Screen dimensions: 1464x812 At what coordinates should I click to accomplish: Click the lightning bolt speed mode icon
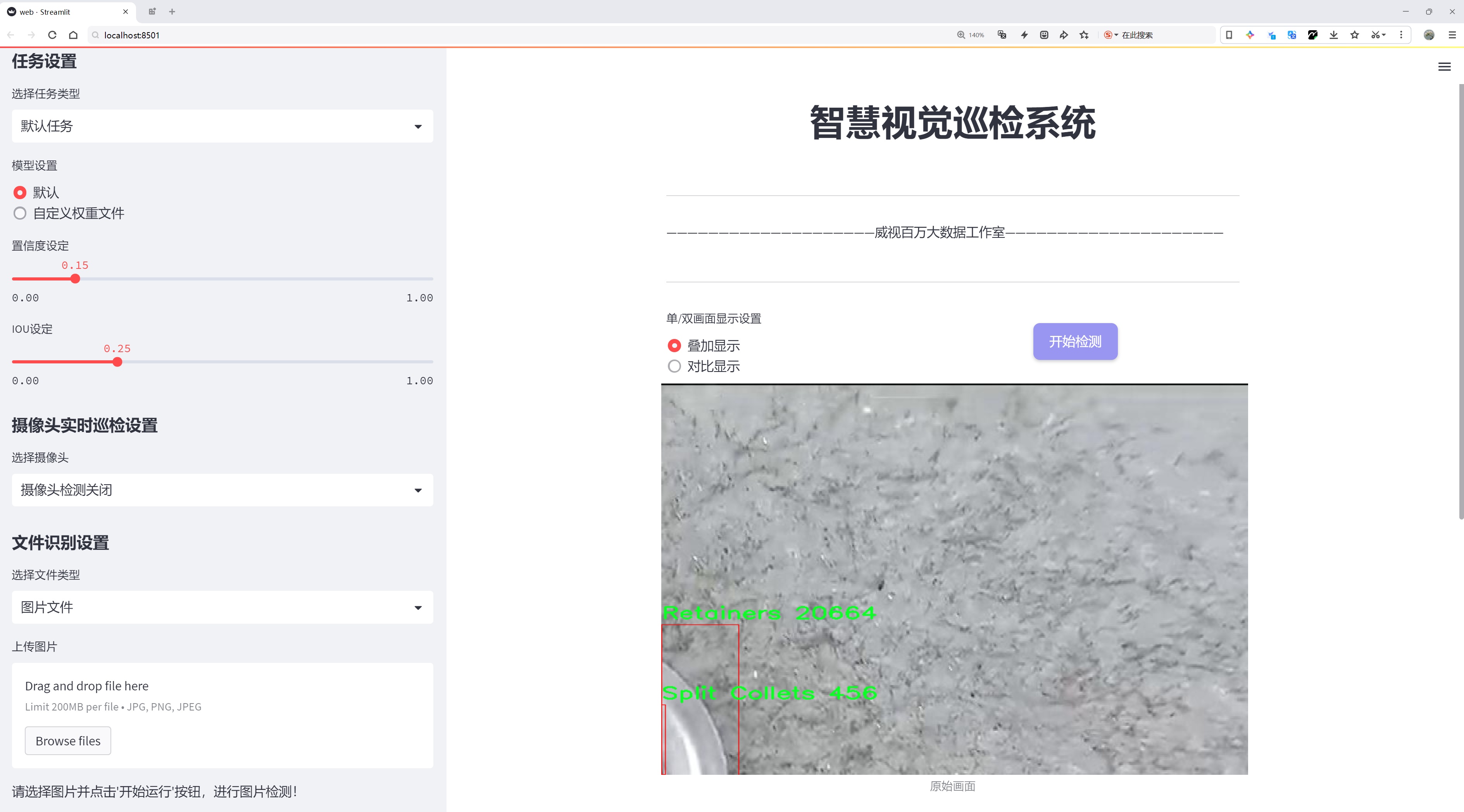pyautogui.click(x=1024, y=35)
